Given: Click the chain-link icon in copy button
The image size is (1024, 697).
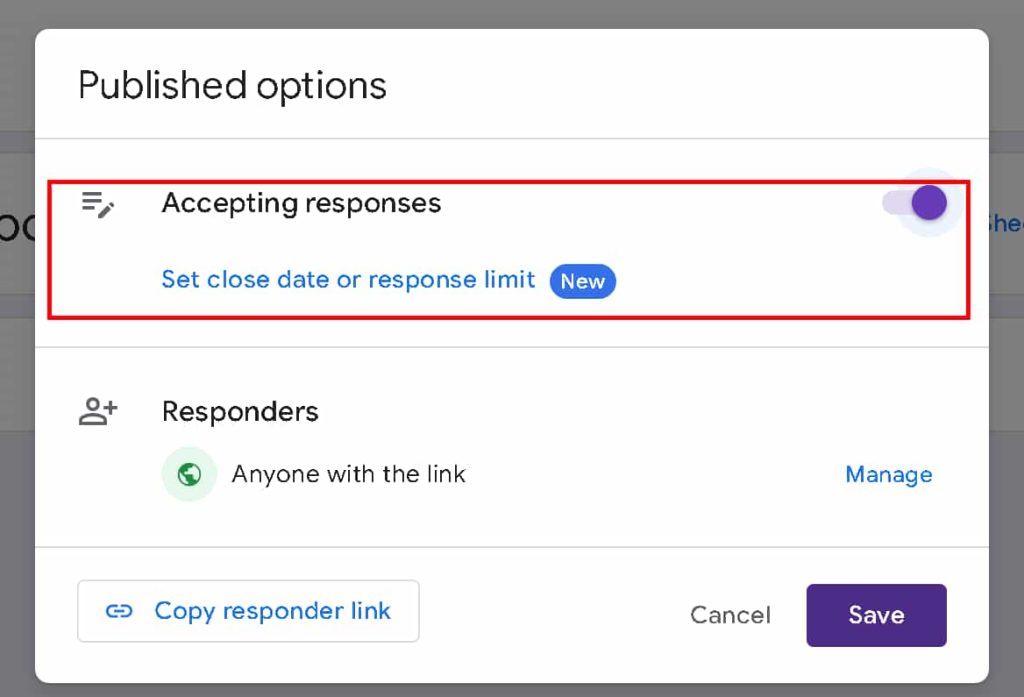Looking at the screenshot, I should point(119,611).
